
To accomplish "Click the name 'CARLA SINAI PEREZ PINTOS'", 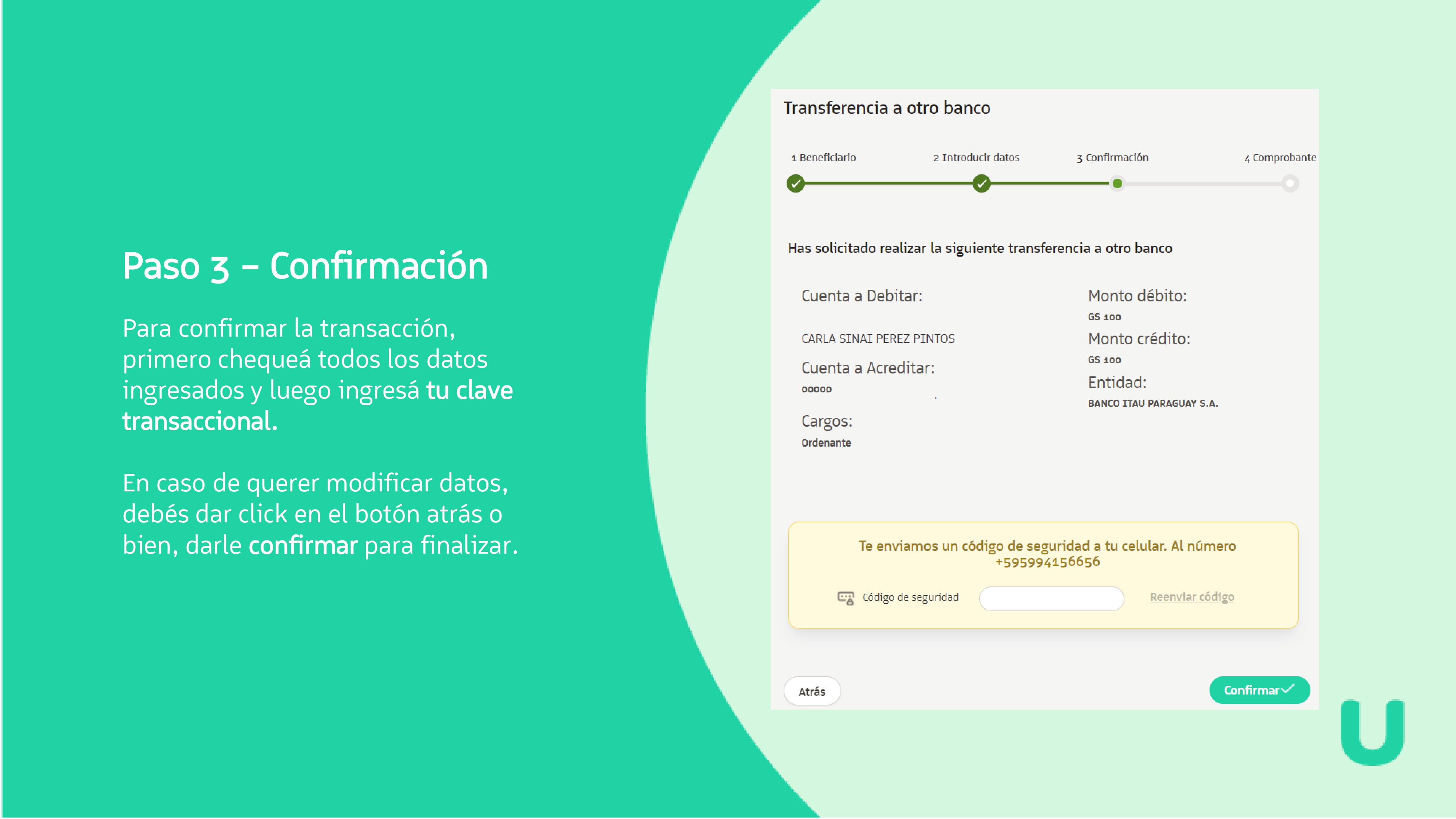I will (878, 339).
